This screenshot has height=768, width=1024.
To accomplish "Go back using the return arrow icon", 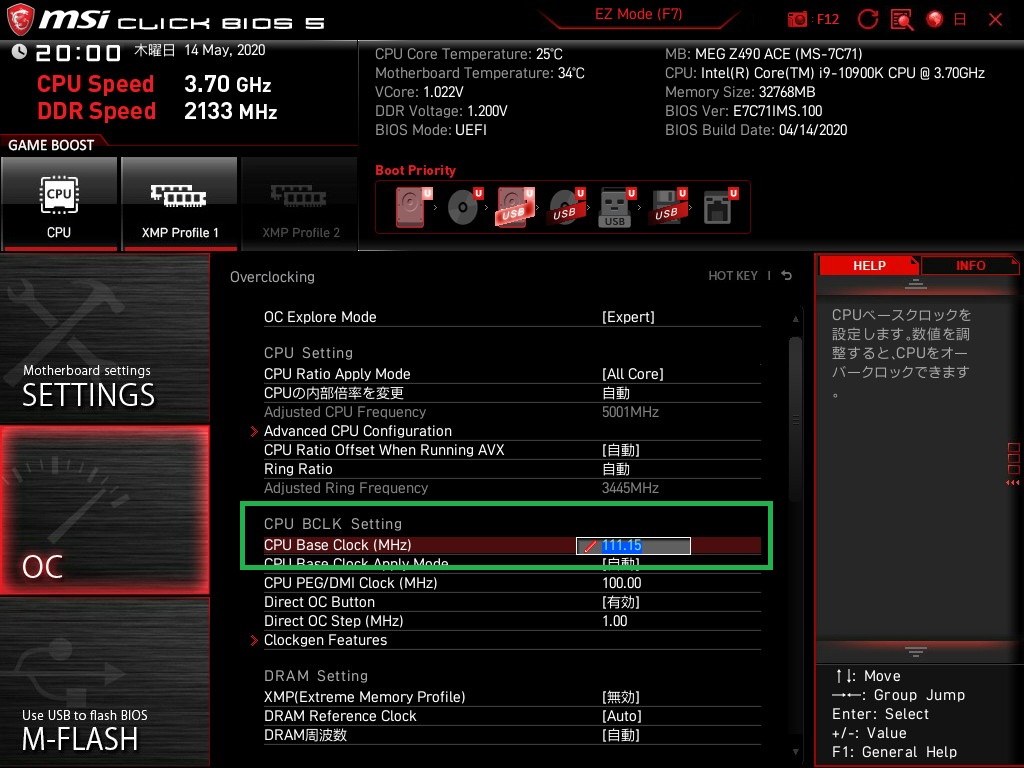I will pyautogui.click(x=787, y=276).
